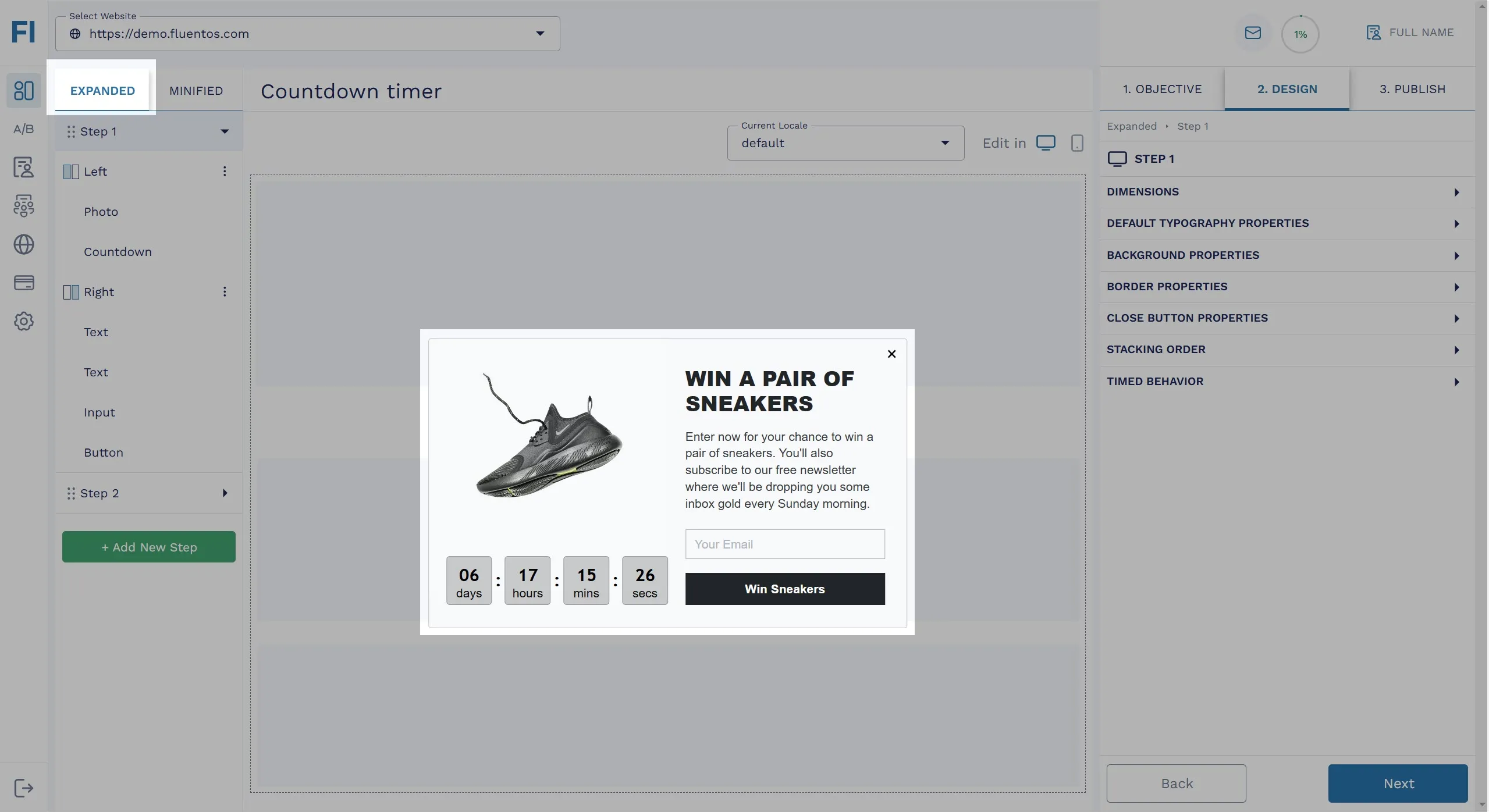The image size is (1489, 812).
Task: Click the Step 2 drag handle icon
Action: click(x=71, y=494)
